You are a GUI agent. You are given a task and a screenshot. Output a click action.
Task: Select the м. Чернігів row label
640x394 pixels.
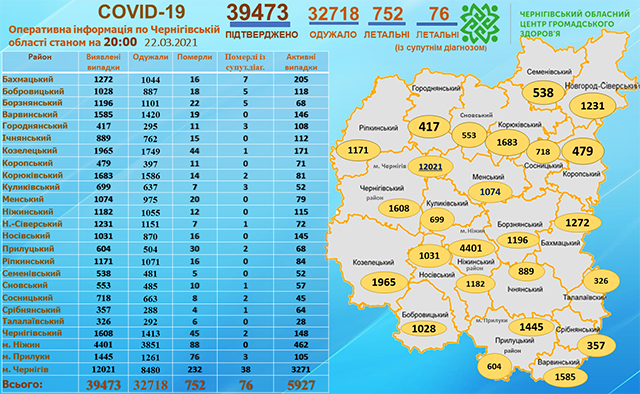(26, 370)
